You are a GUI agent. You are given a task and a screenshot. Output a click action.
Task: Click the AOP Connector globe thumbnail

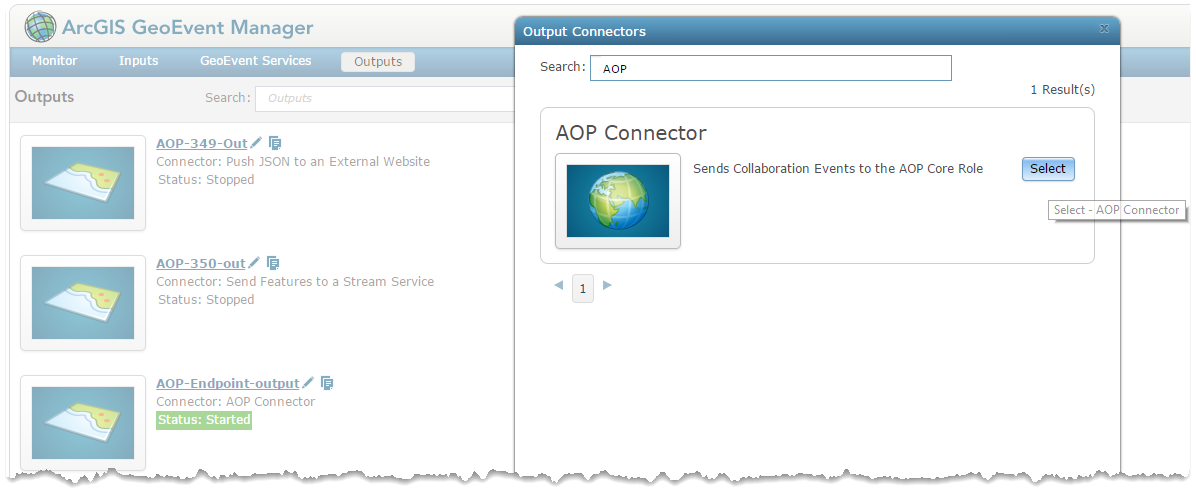[x=618, y=201]
